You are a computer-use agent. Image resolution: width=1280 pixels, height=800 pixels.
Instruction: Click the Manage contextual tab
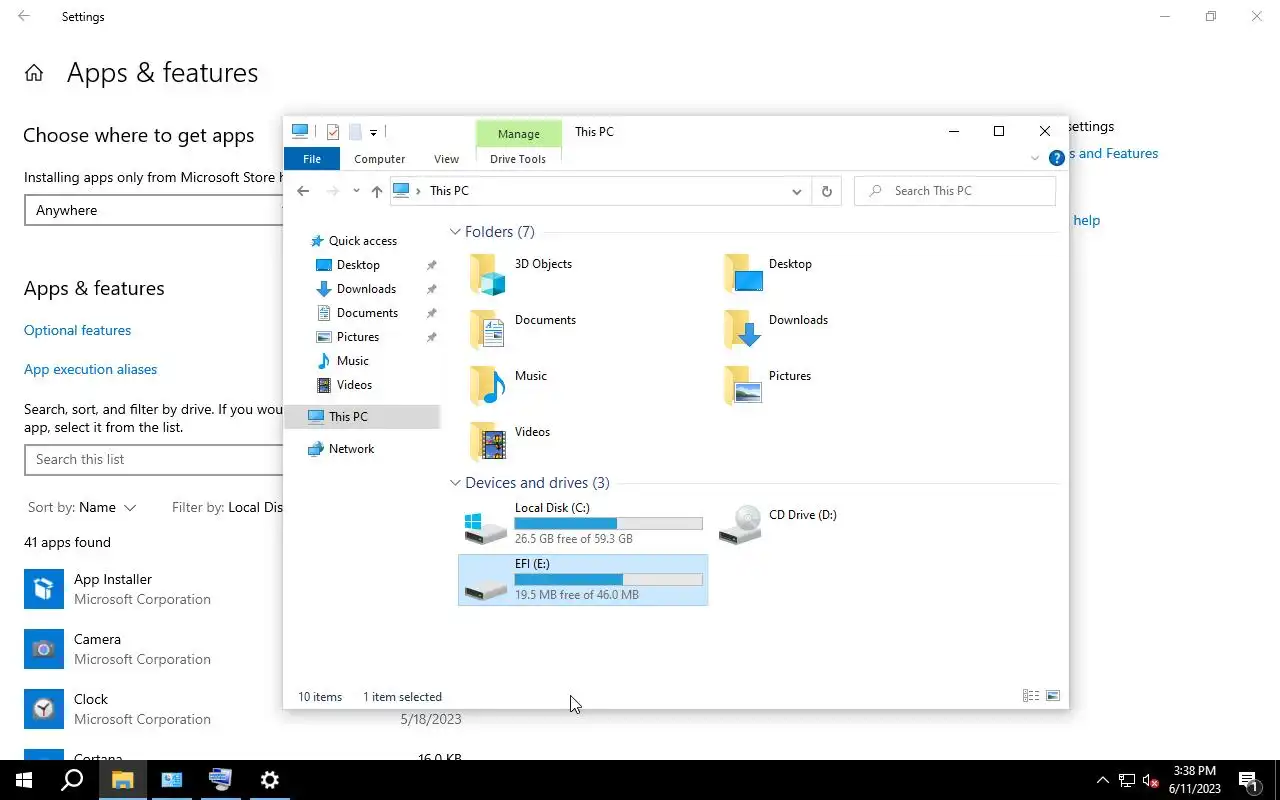[x=518, y=134]
